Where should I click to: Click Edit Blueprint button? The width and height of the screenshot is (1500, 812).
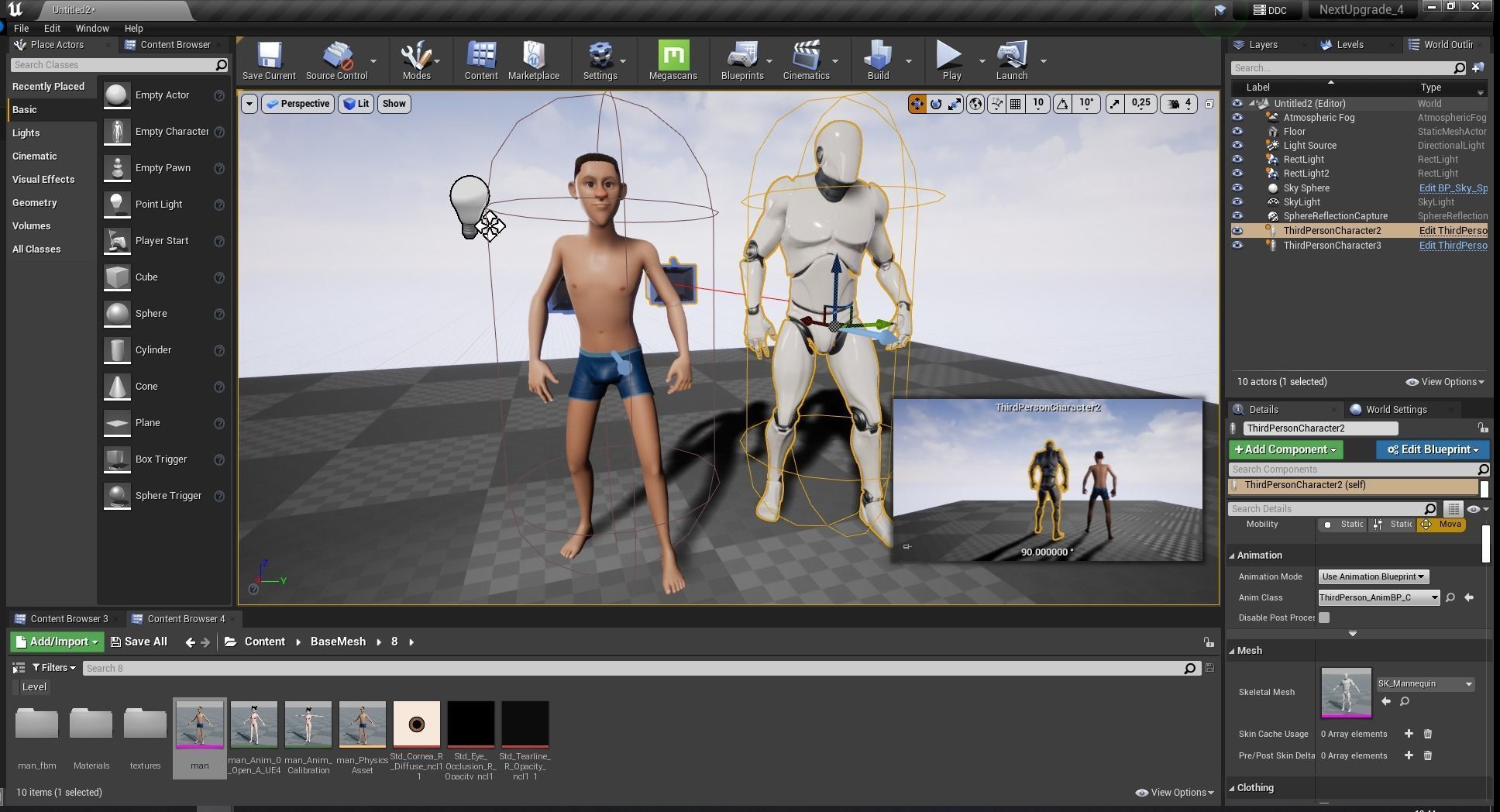tap(1432, 449)
